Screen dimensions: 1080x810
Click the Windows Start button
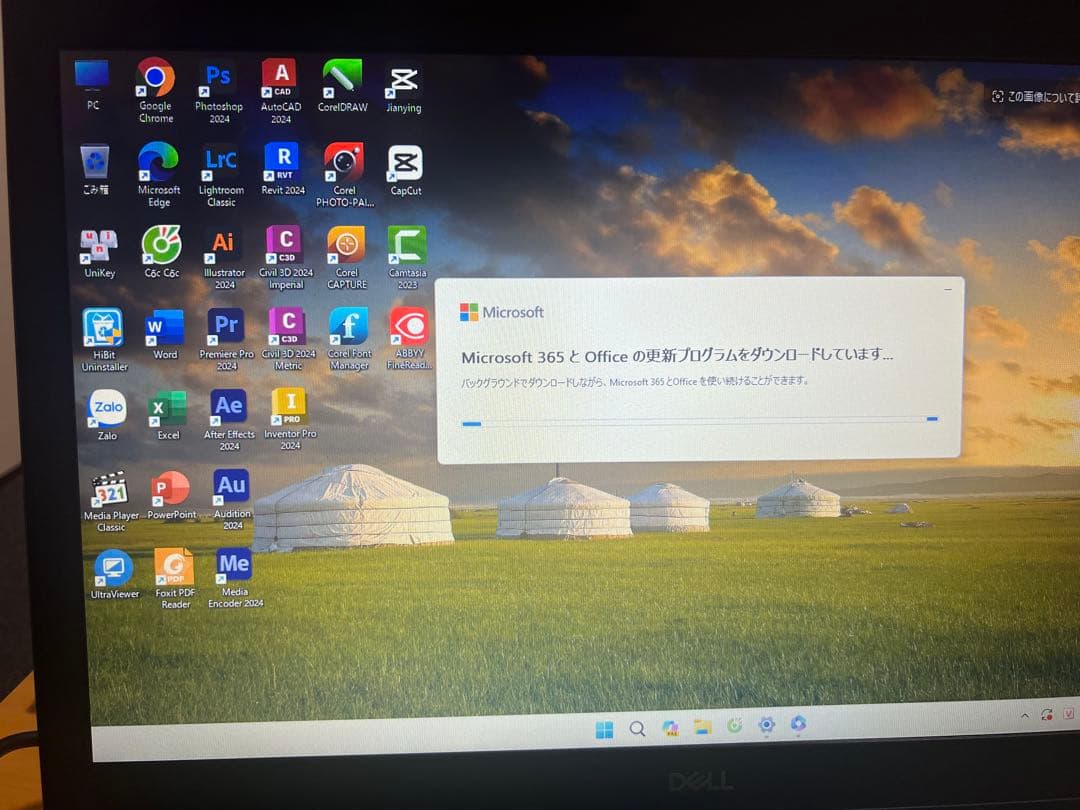coord(604,729)
